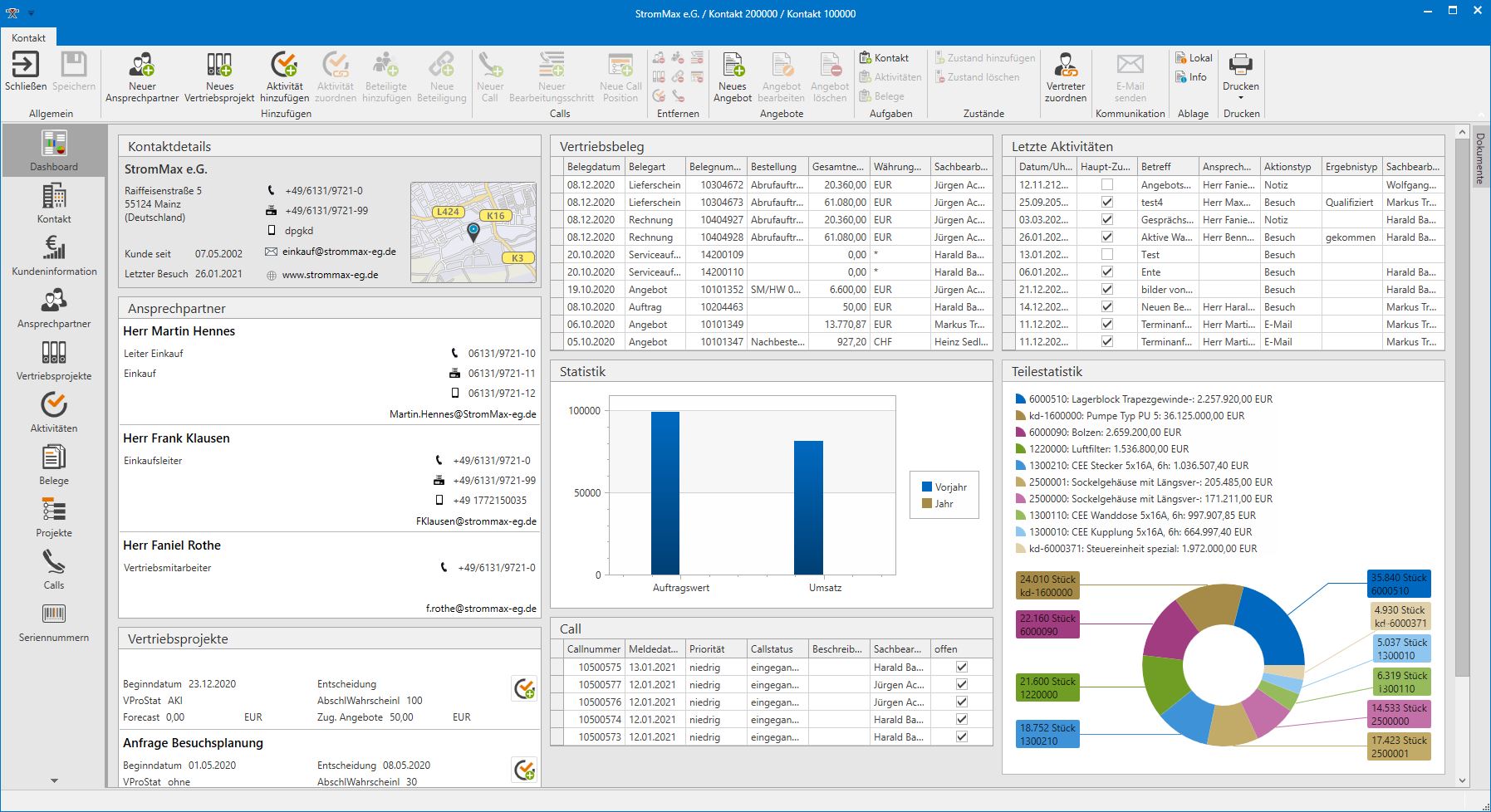This screenshot has width=1491, height=812.
Task: Toggle Haupt-Zuordnung checkbox for activity test4
Action: point(1107,202)
